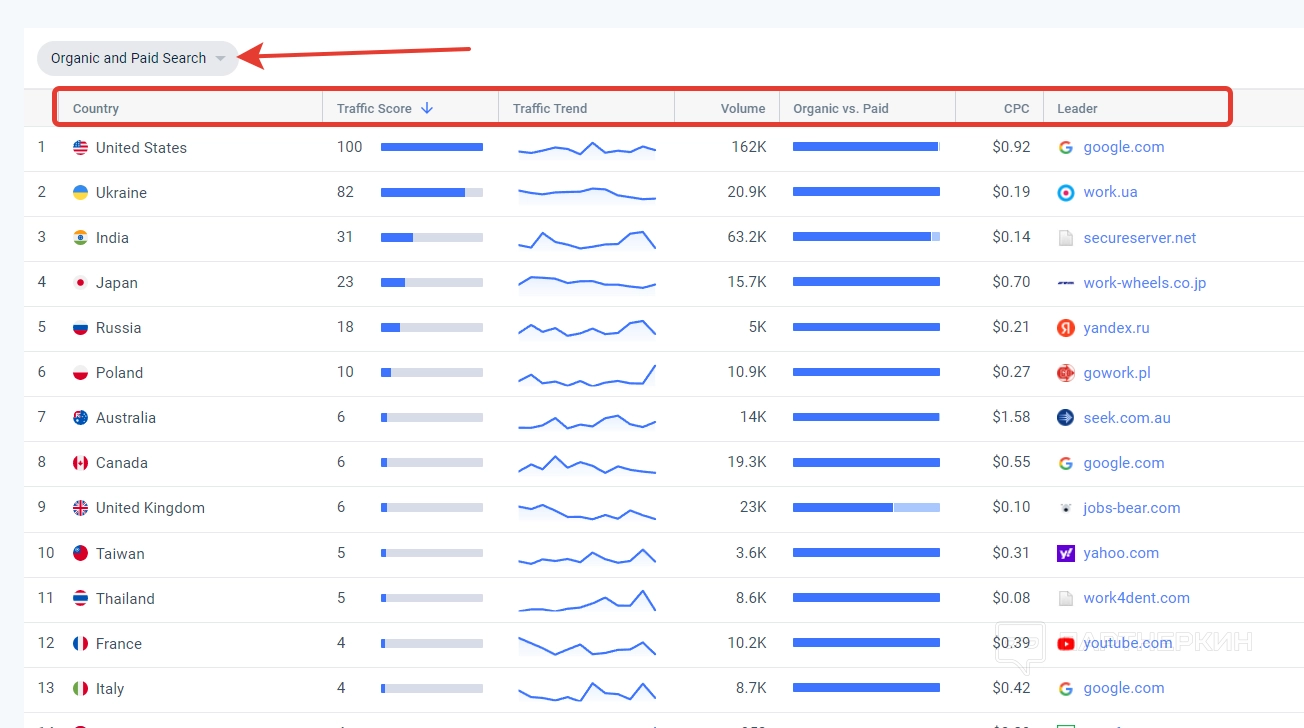Open the secureserver.net link
This screenshot has height=728, width=1304.
(1139, 238)
